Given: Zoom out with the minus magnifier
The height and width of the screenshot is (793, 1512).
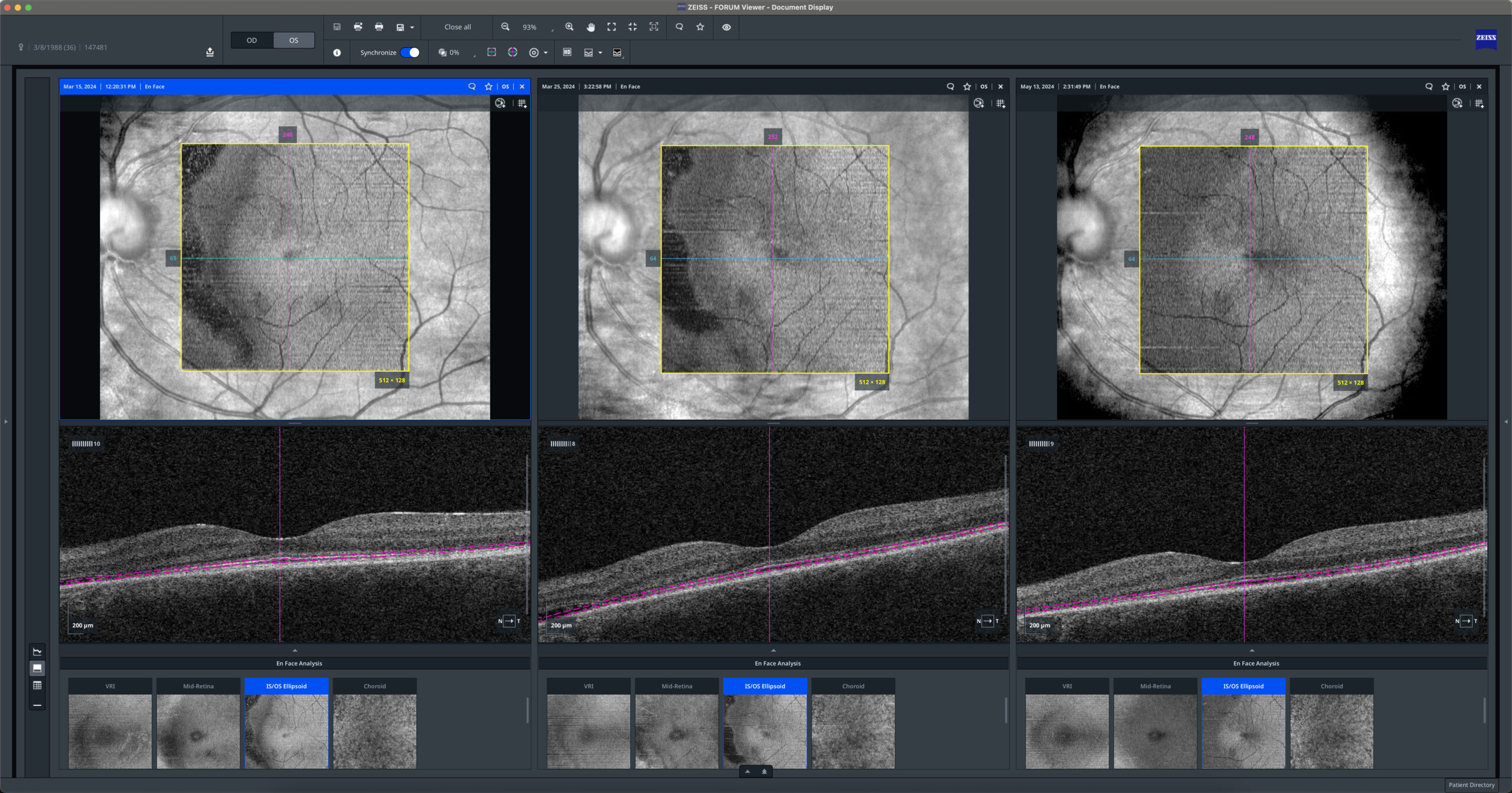Looking at the screenshot, I should coord(506,27).
